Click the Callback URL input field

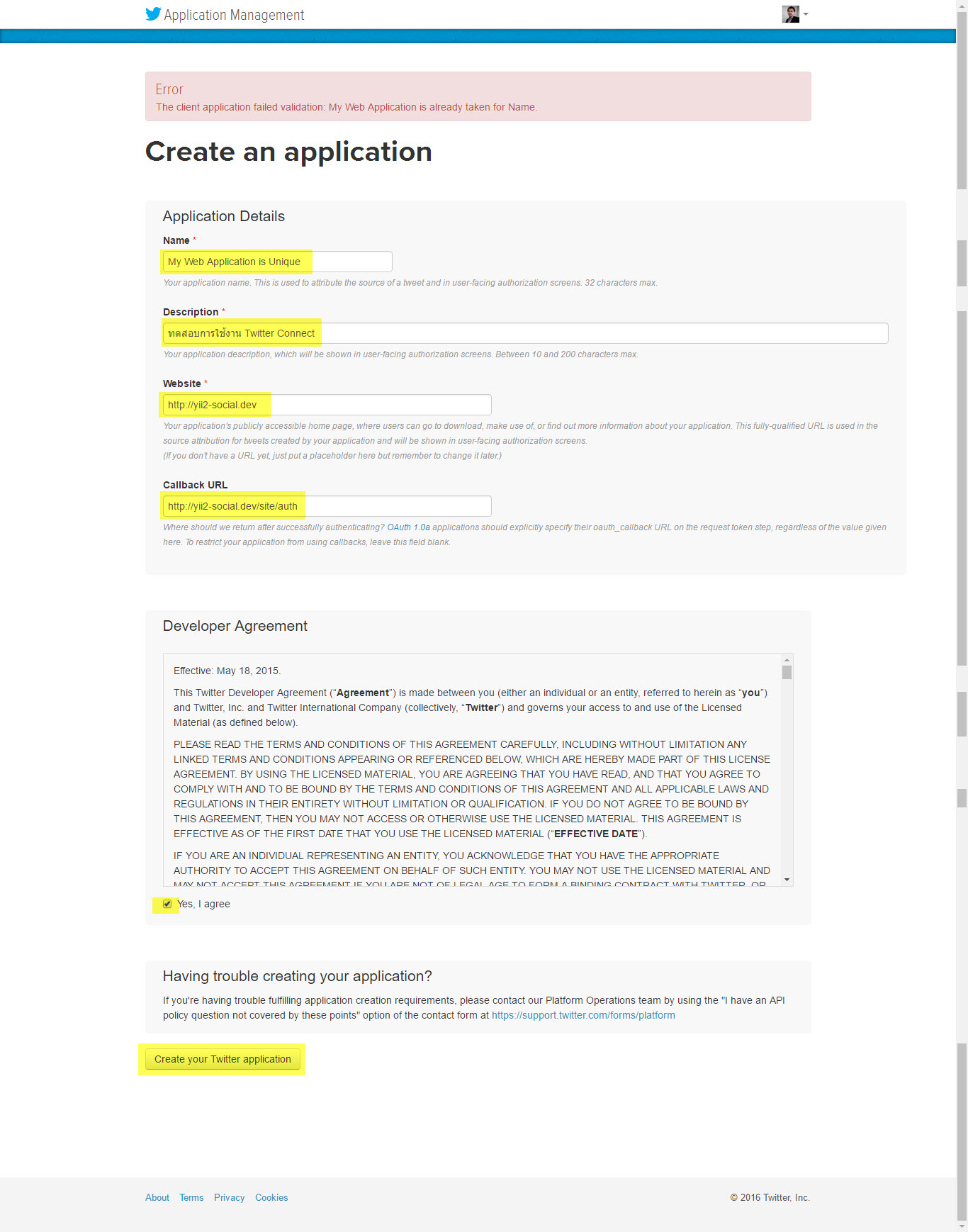[327, 506]
